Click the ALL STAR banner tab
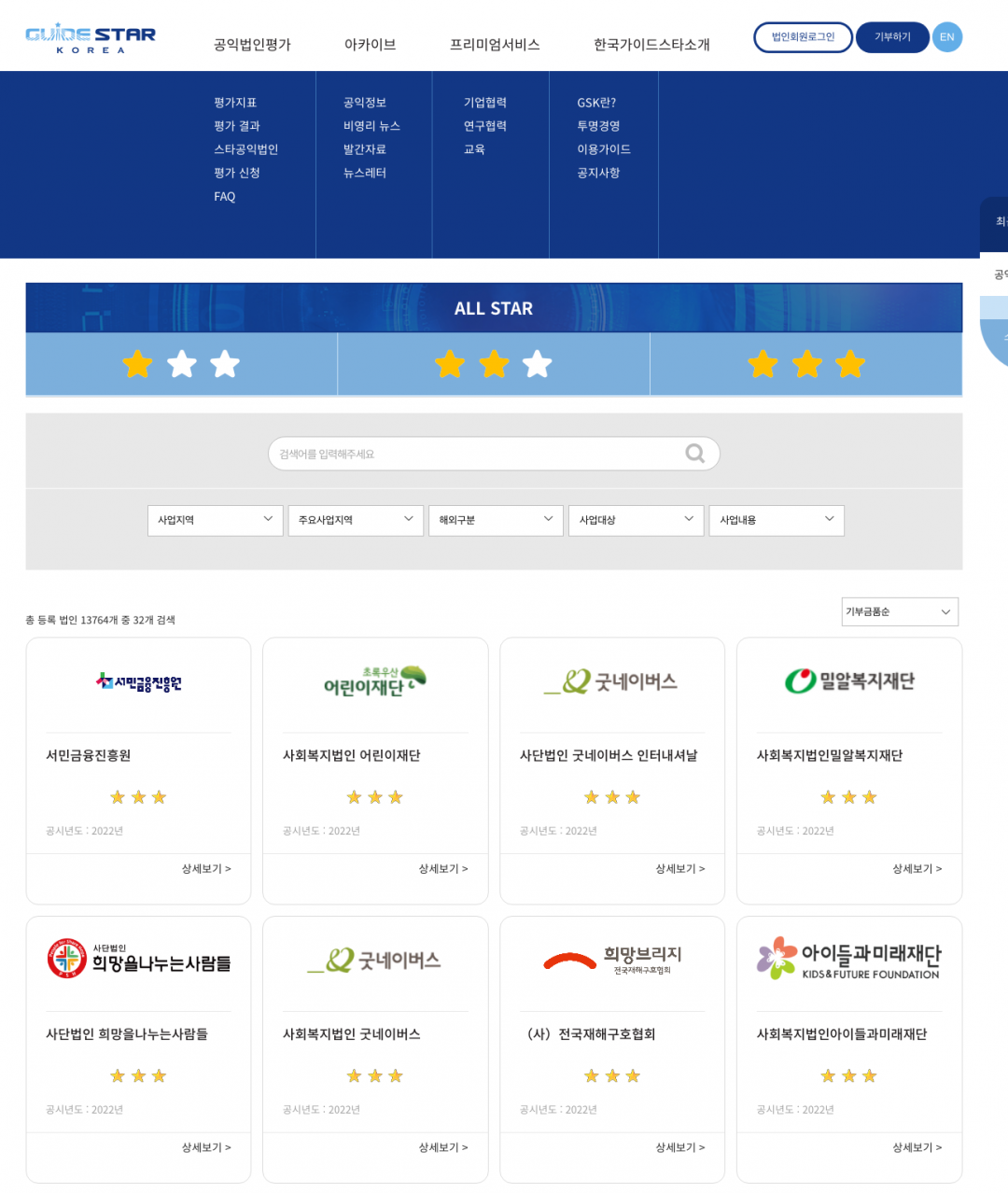Image resolution: width=1008 pixels, height=1193 pixels. click(x=494, y=308)
